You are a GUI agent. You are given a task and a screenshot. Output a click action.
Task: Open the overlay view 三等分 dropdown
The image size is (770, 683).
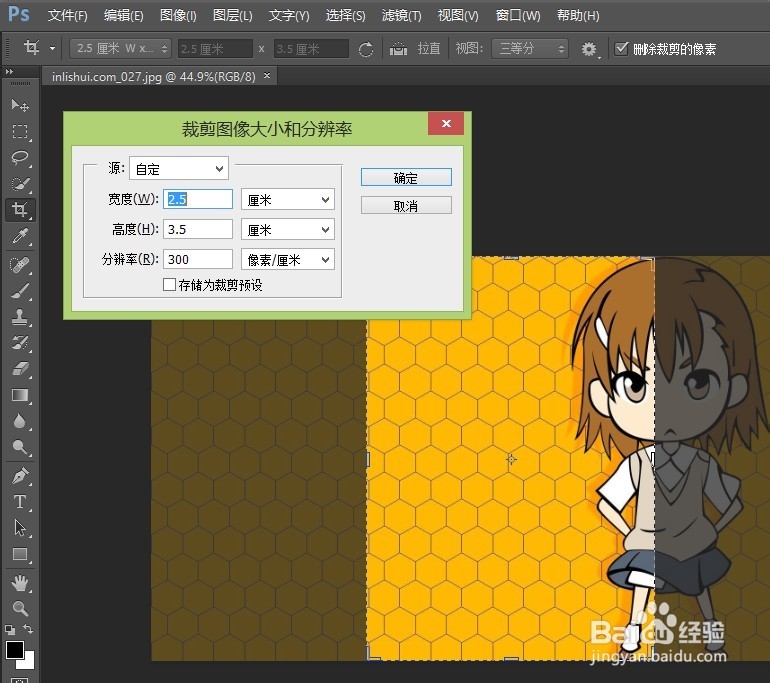(x=530, y=49)
